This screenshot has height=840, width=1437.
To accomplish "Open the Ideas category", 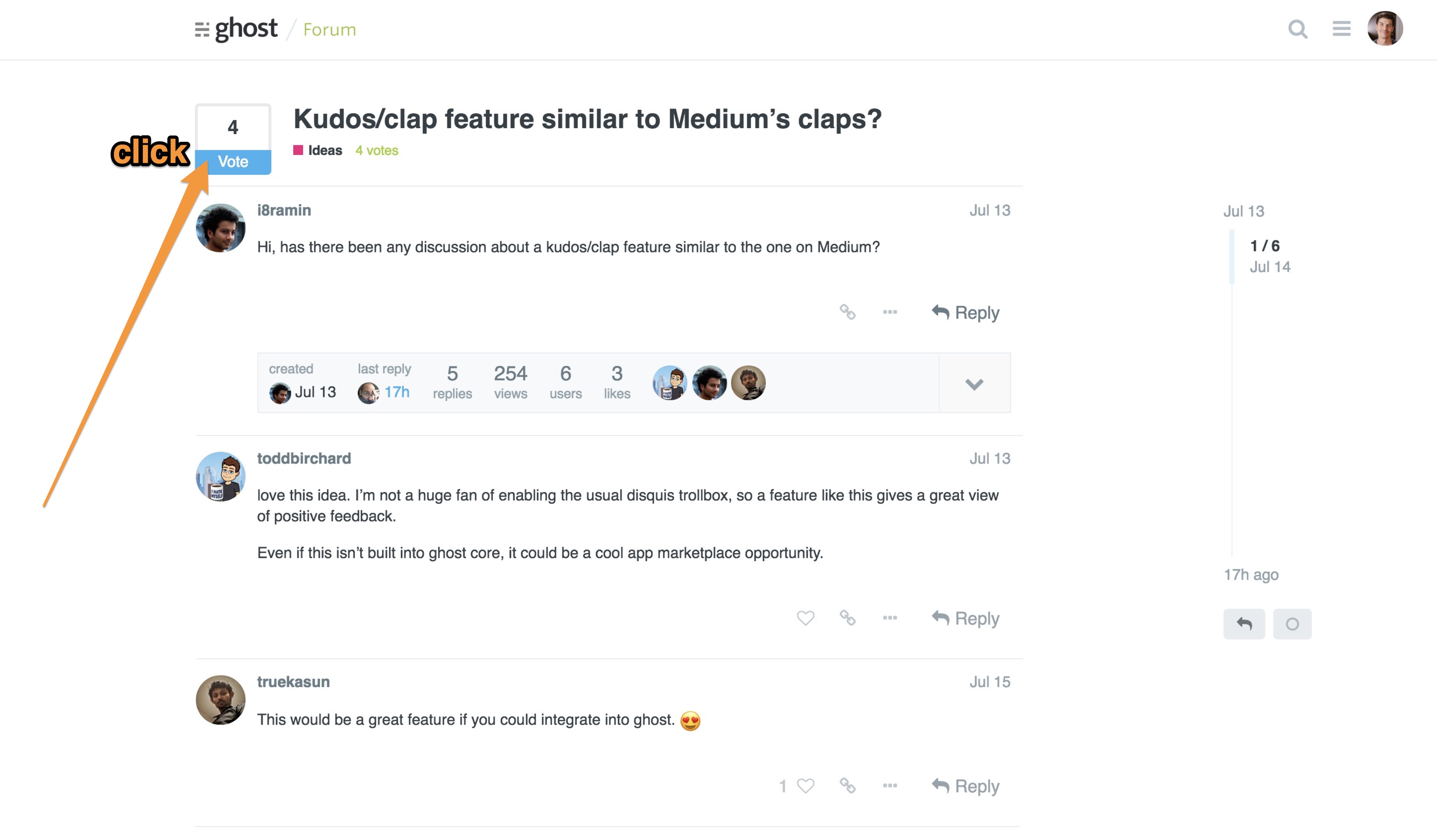I will [x=325, y=150].
